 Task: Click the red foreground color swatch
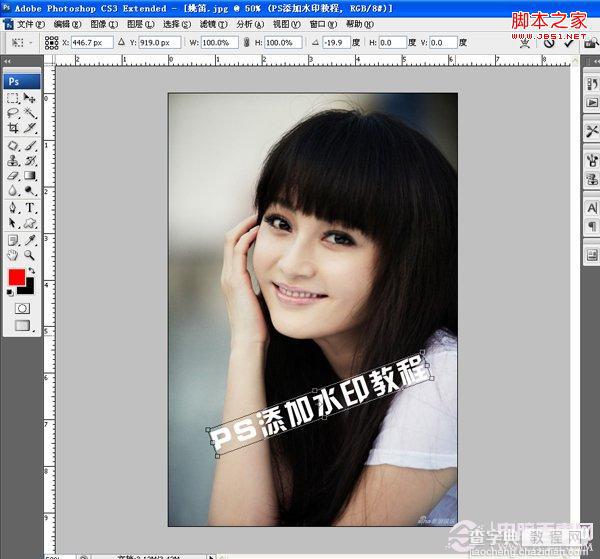pyautogui.click(x=17, y=277)
